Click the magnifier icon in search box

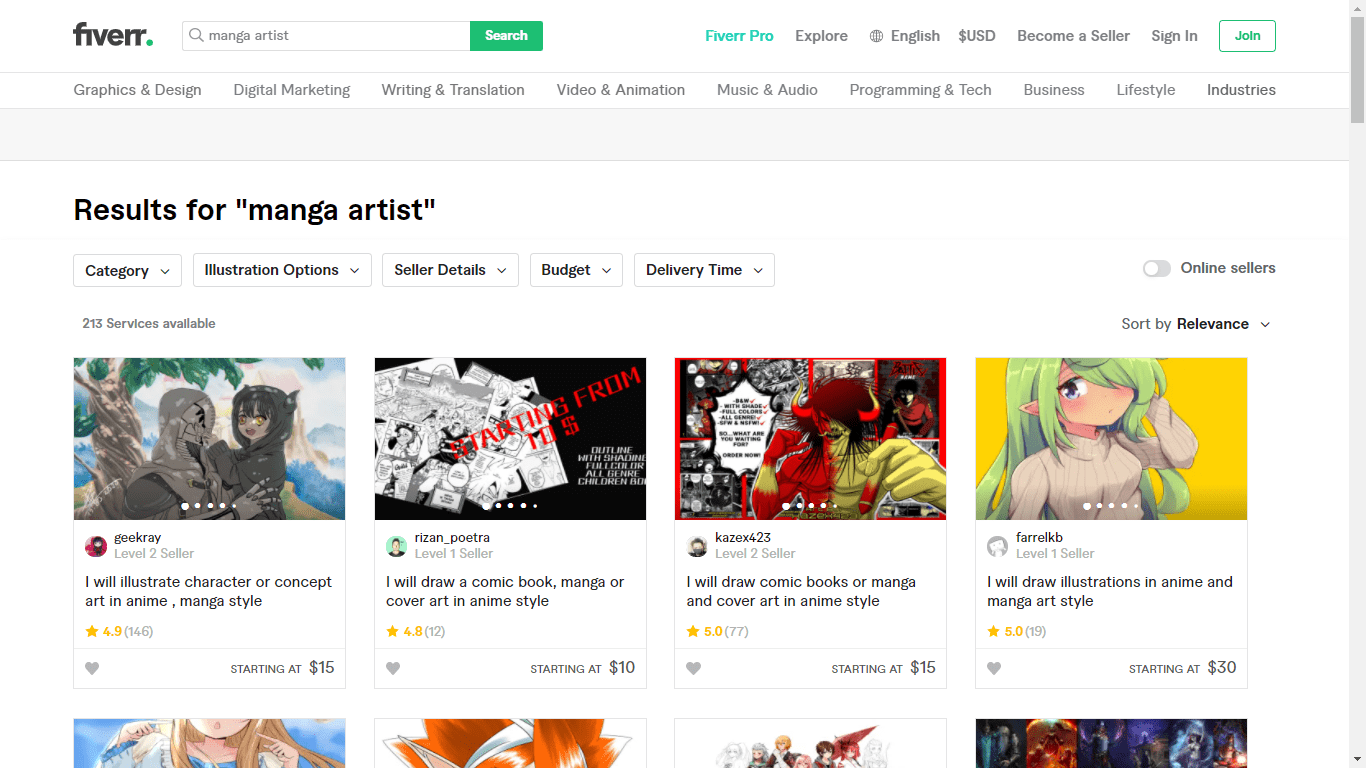196,36
